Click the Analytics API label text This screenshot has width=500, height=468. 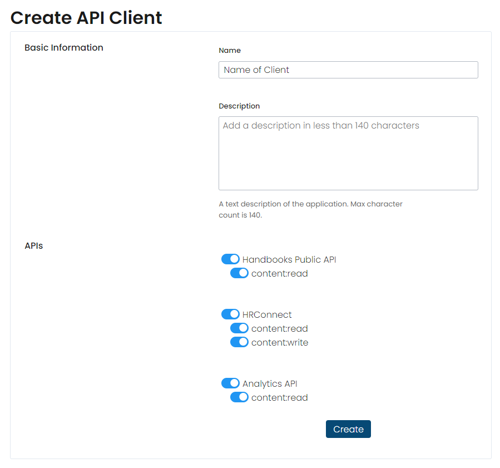[x=270, y=384]
